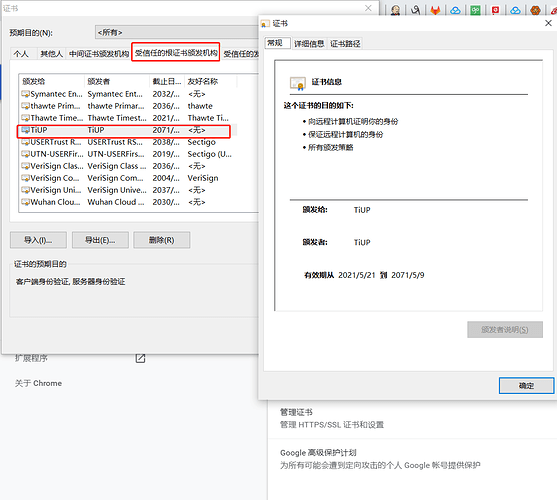Viewport: 557px width, 500px height.
Task: Click the certificate icon of Thawte Time row
Action: [25, 118]
